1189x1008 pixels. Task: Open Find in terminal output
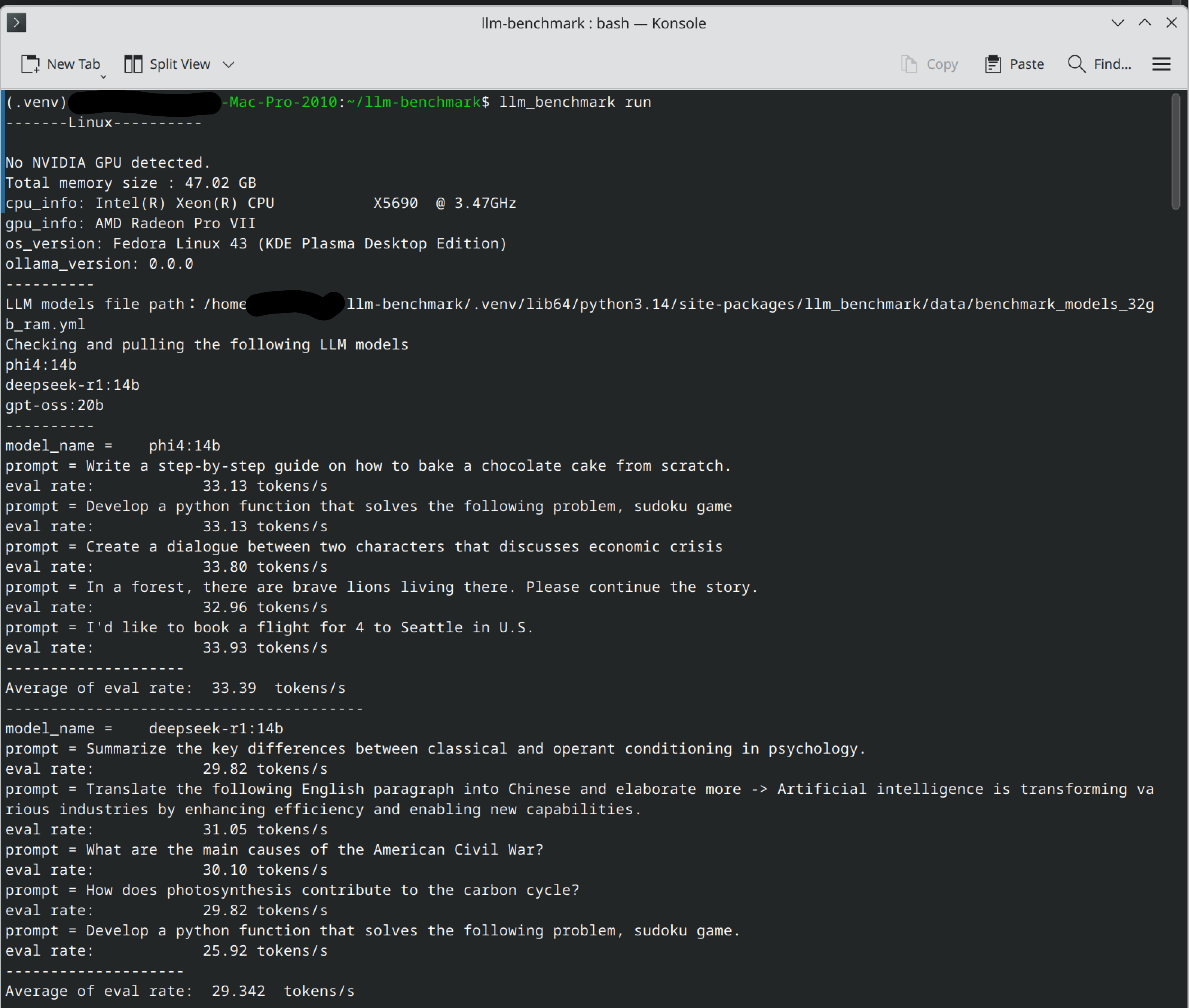[x=1099, y=64]
